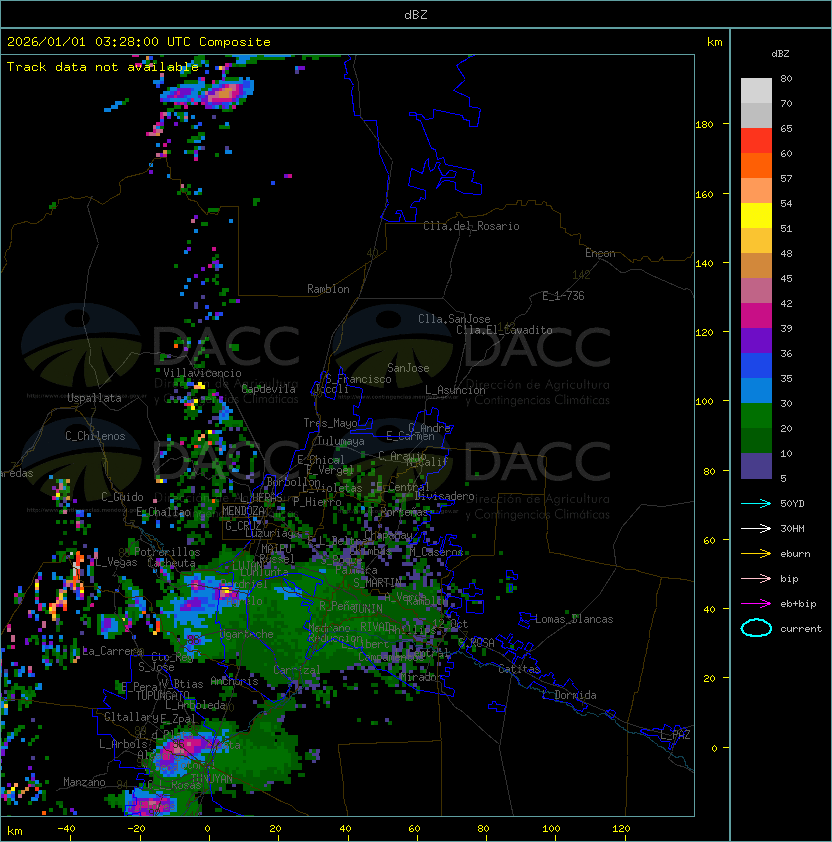Screen dimensions: 832x842
Task: Click the 'C_Guido' map label
Action: (122, 497)
